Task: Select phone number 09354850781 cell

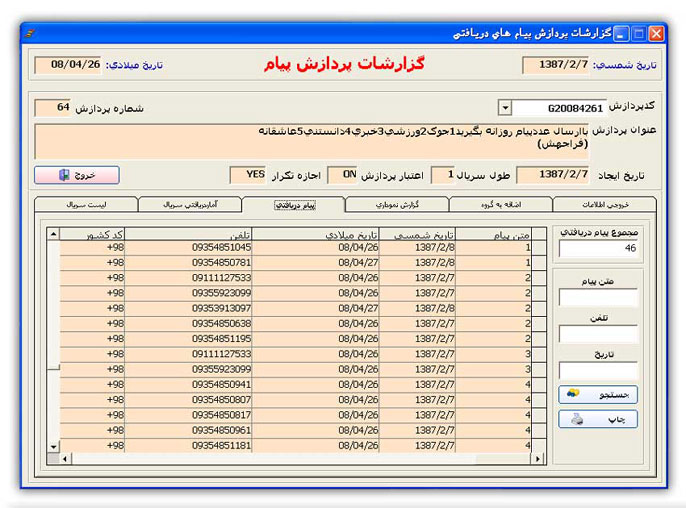Action: click(189, 263)
